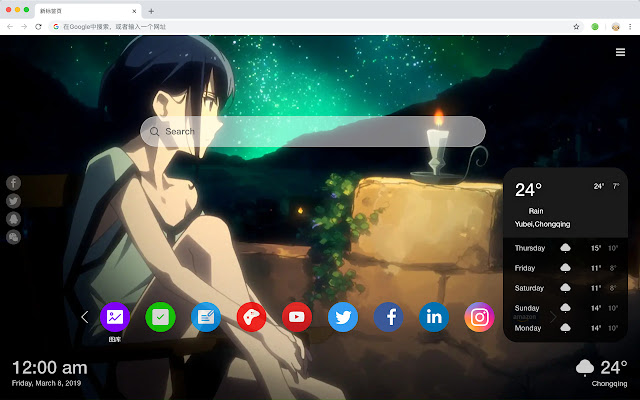Viewport: 640px width, 400px height.
Task: Show next shortcuts with right chevron
Action: coord(553,317)
